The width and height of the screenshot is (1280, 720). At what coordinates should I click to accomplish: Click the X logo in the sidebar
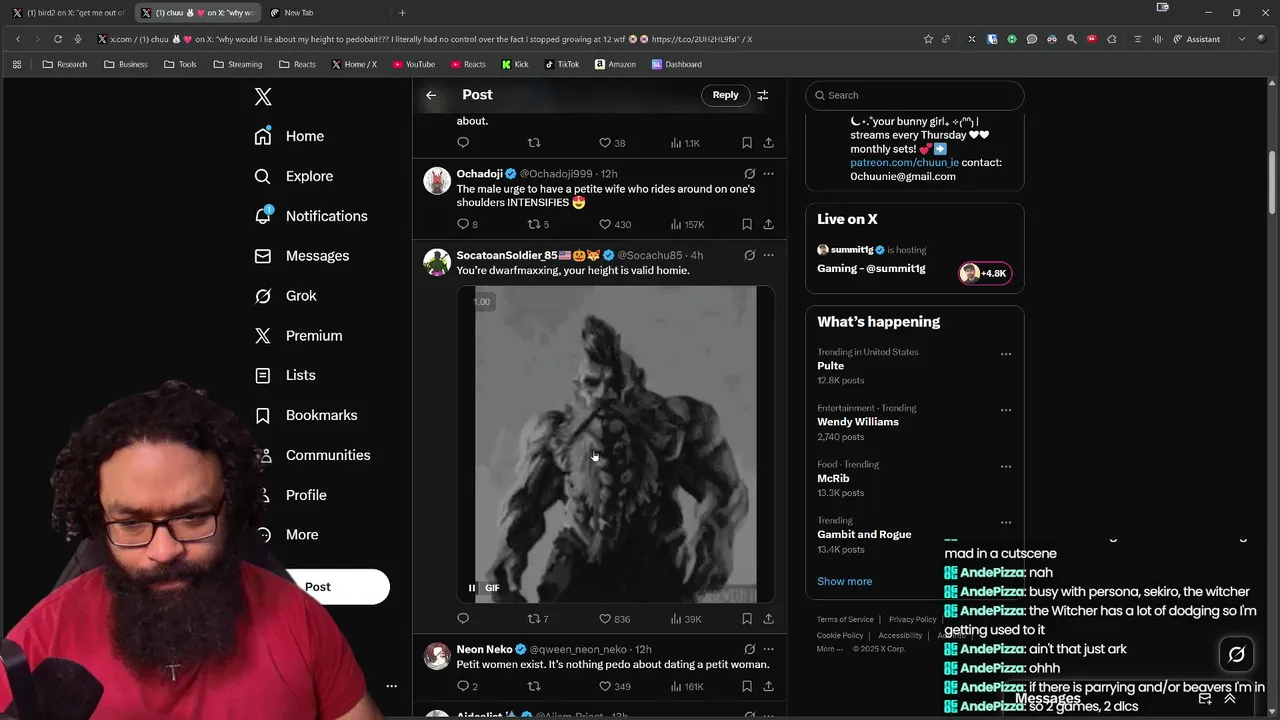[263, 97]
